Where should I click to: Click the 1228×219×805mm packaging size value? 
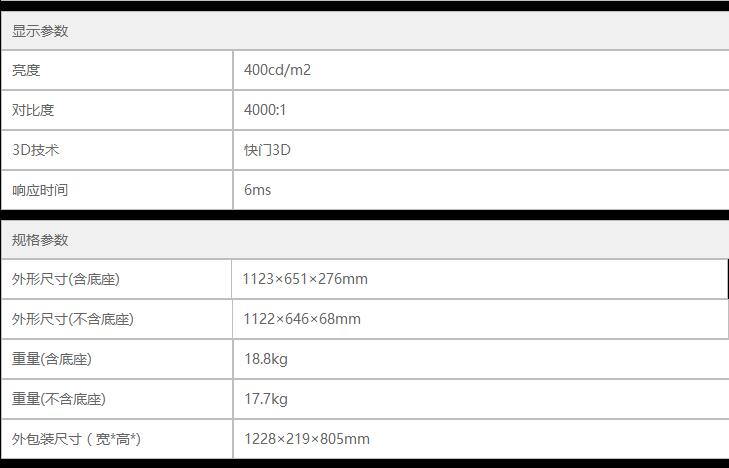click(307, 439)
